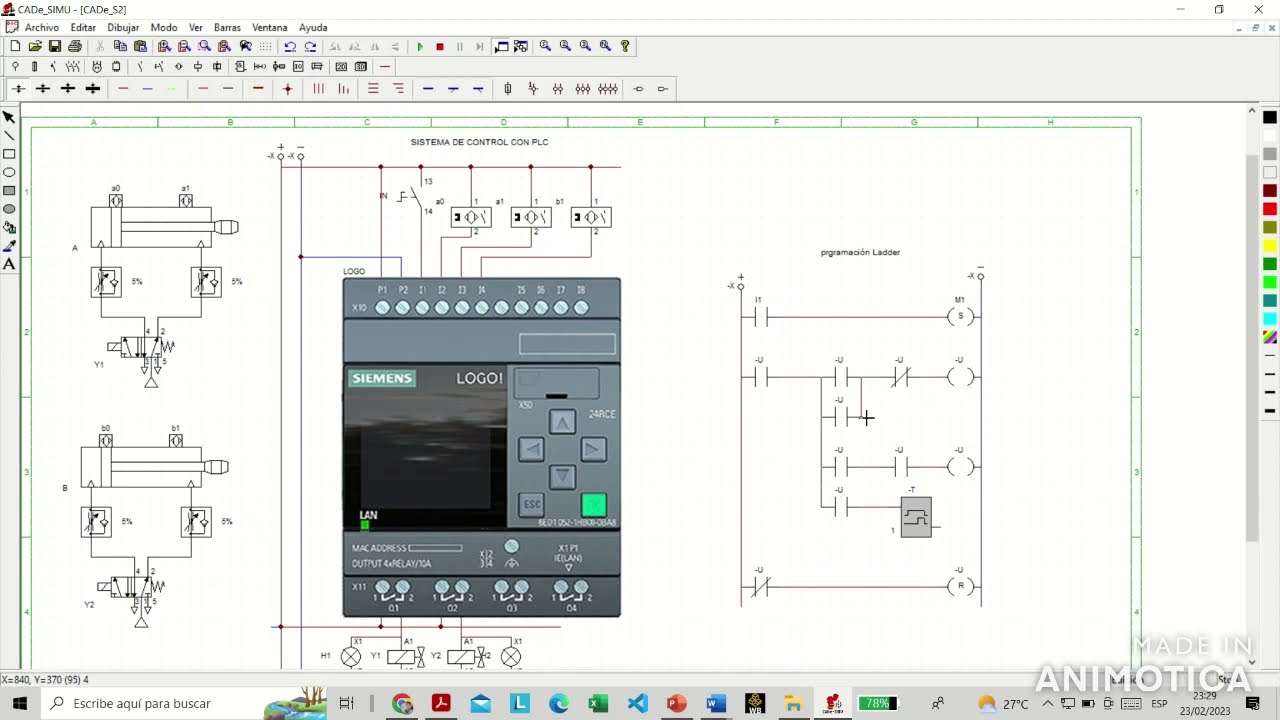Create a new file from the toolbar

tap(15, 46)
